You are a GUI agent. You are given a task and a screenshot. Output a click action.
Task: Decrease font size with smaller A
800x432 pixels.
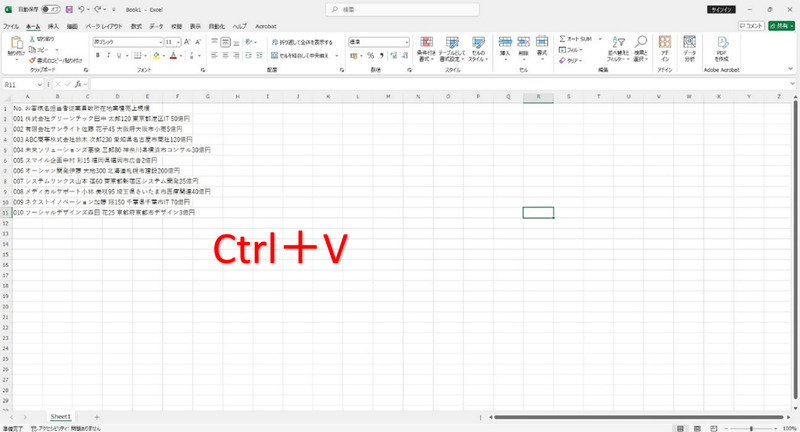(x=198, y=42)
